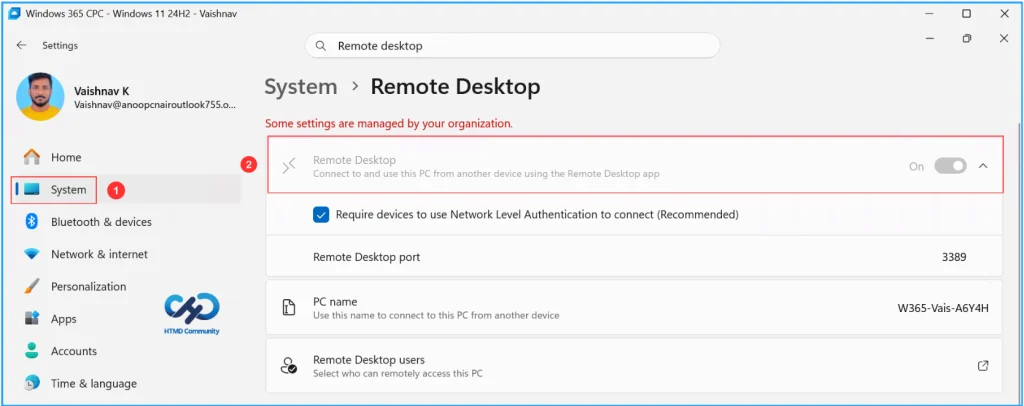Image resolution: width=1024 pixels, height=406 pixels.
Task: Click the Accounts person icon
Action: pyautogui.click(x=32, y=351)
